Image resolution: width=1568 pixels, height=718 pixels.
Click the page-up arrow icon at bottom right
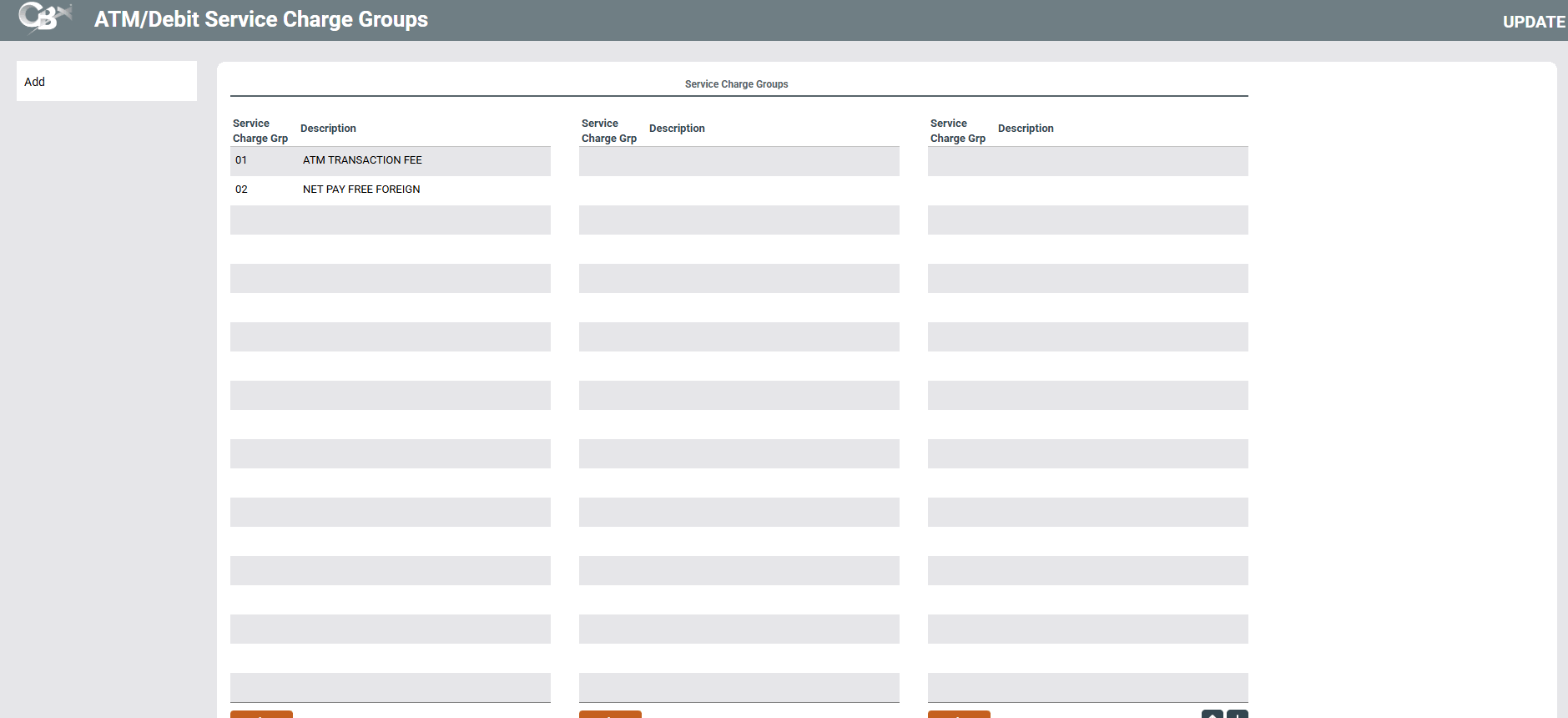pos(1212,714)
